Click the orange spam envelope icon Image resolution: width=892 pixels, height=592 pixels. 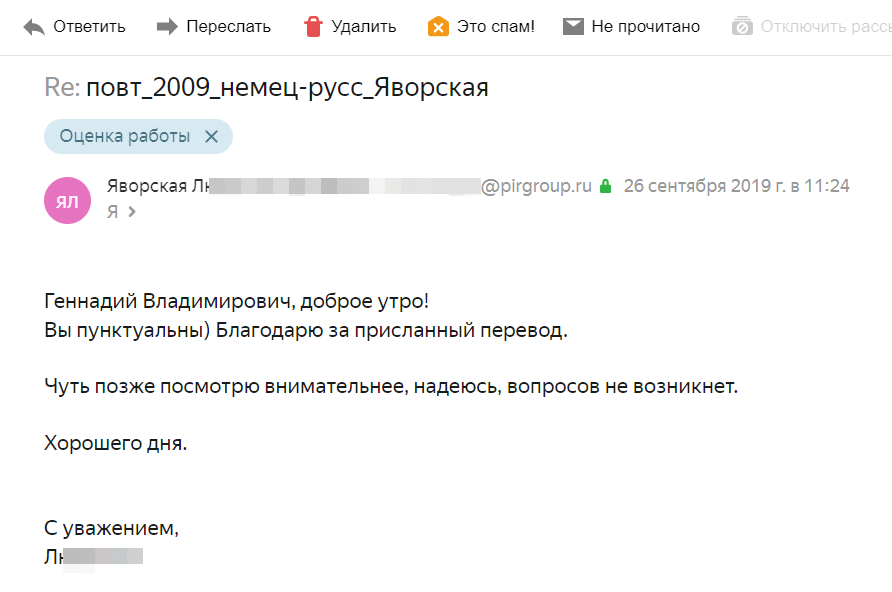[x=438, y=27]
